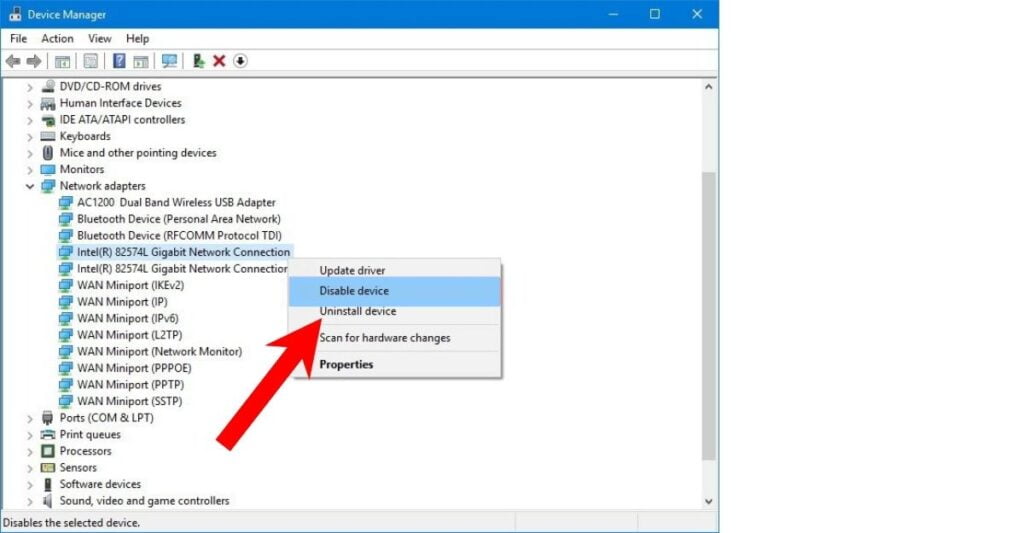Click the Forward arrow toolbar button
The height and width of the screenshot is (533, 1024).
34,61
